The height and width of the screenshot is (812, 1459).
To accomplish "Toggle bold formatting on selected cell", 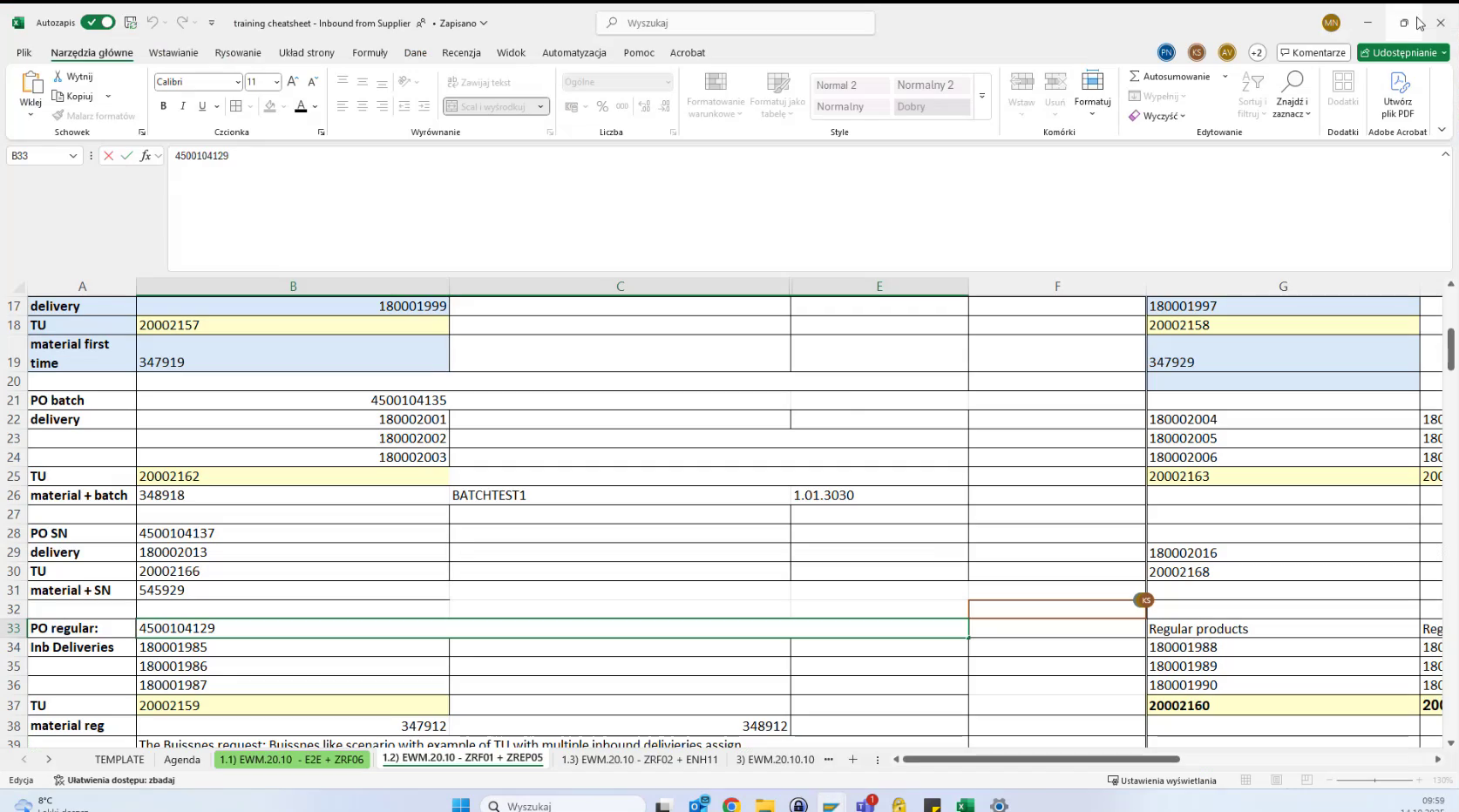I will click(163, 106).
